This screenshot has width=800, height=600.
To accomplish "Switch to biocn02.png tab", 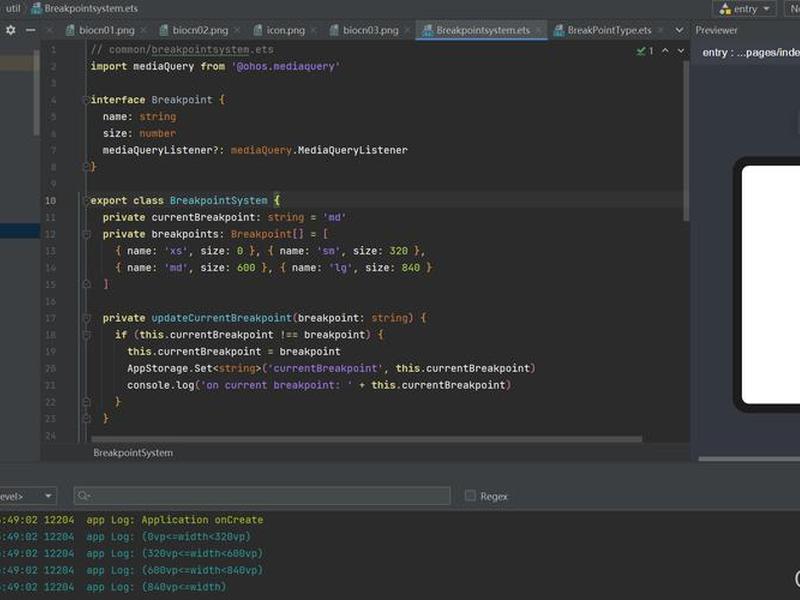I will pos(200,31).
